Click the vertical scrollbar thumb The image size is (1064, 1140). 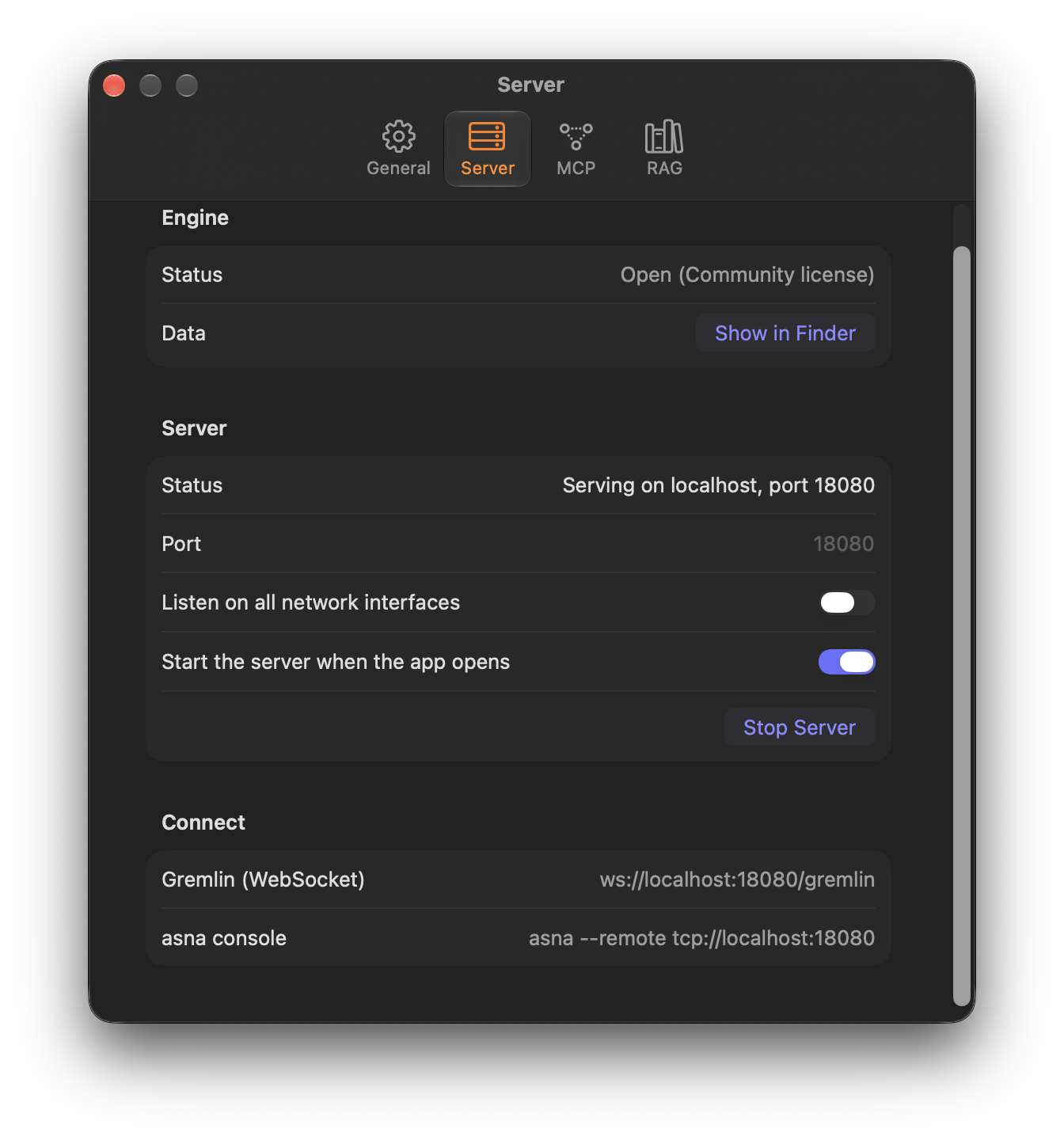point(961,625)
